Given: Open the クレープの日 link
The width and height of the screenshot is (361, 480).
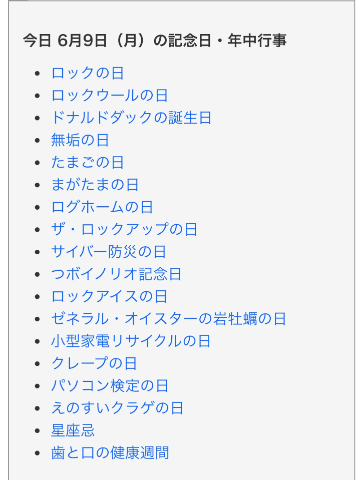Looking at the screenshot, I should (94, 363).
